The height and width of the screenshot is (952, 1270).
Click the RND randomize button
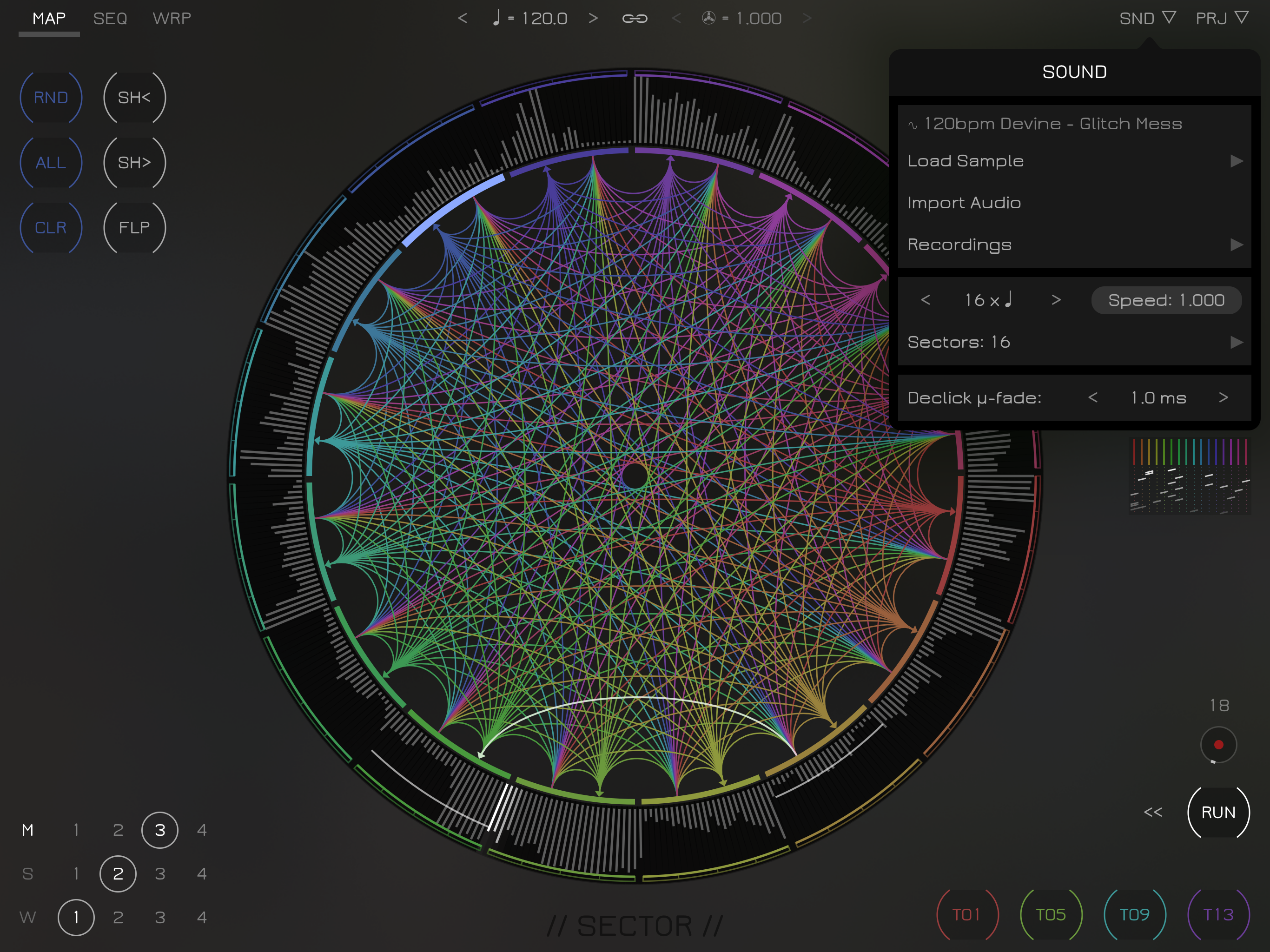pos(51,98)
